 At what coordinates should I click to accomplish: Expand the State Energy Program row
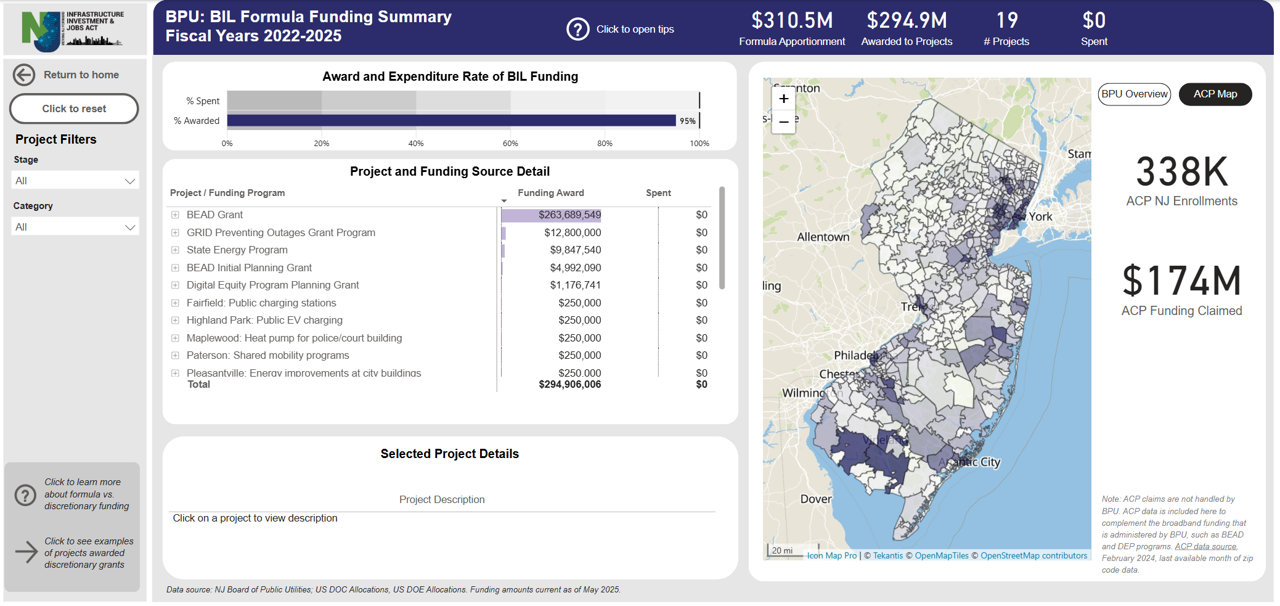[175, 250]
